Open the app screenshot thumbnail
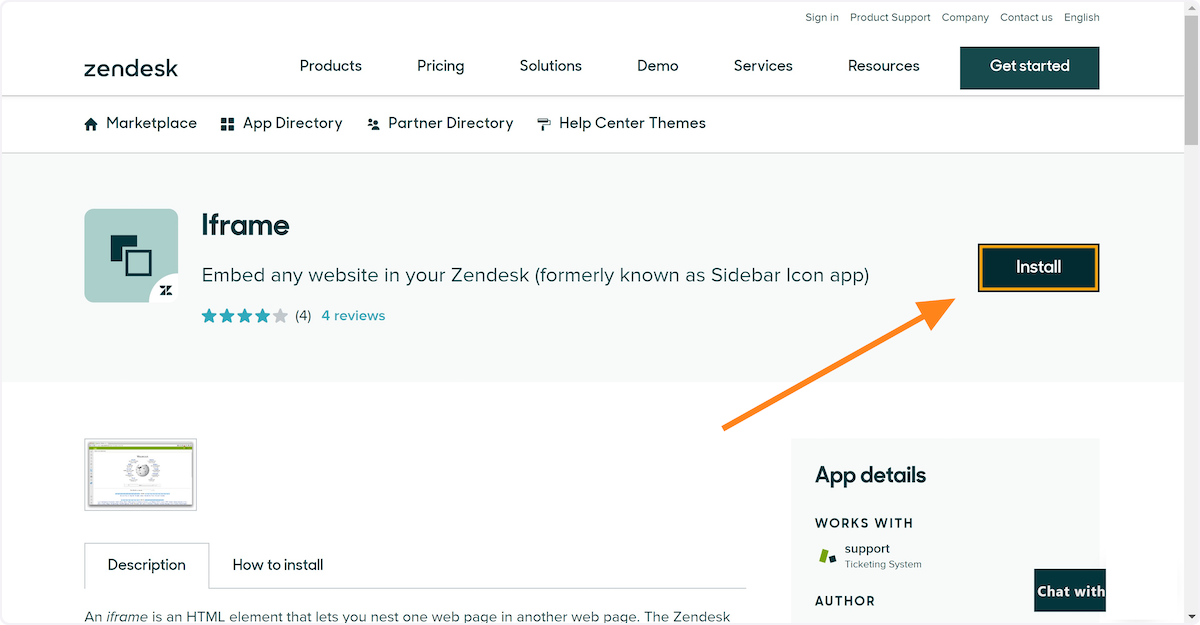The height and width of the screenshot is (625, 1200). (141, 475)
